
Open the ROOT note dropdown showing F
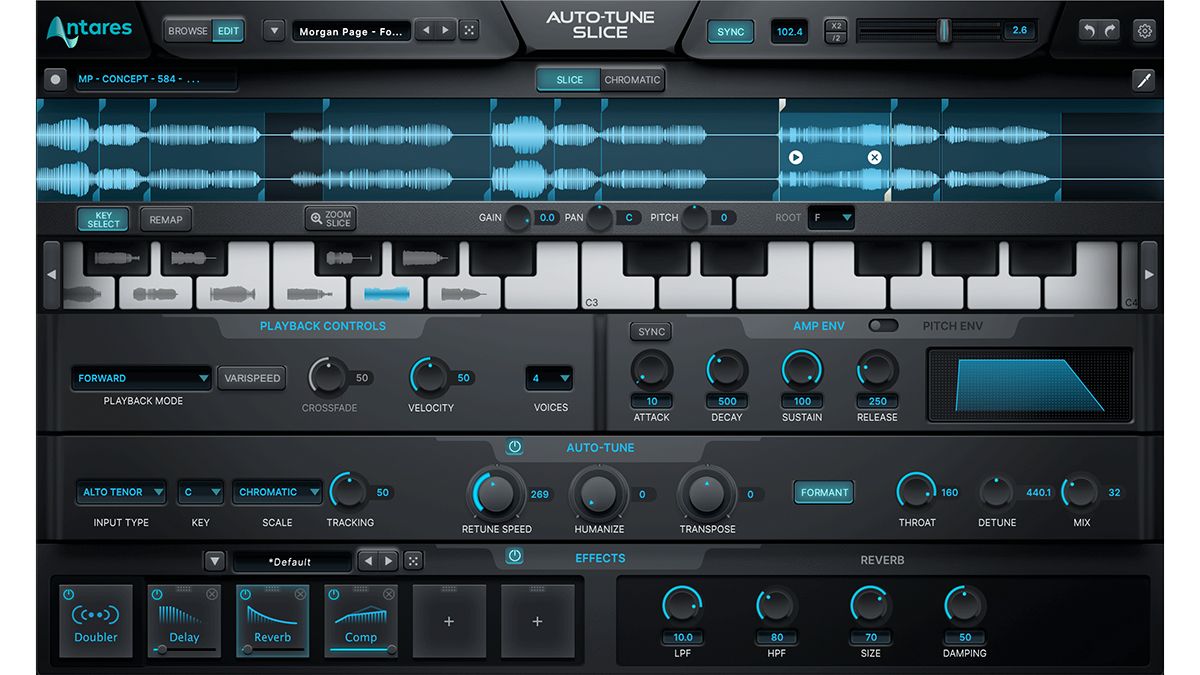(831, 217)
